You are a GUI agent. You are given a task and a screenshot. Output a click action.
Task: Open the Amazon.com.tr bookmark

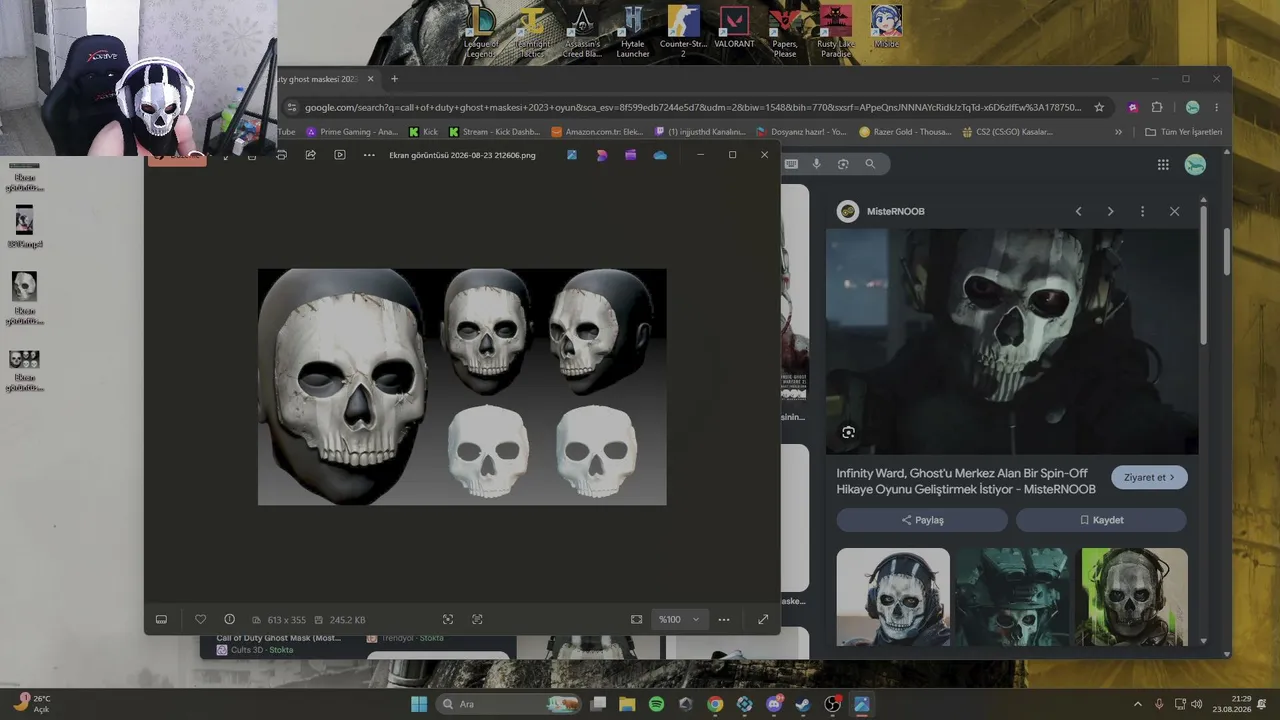597,132
